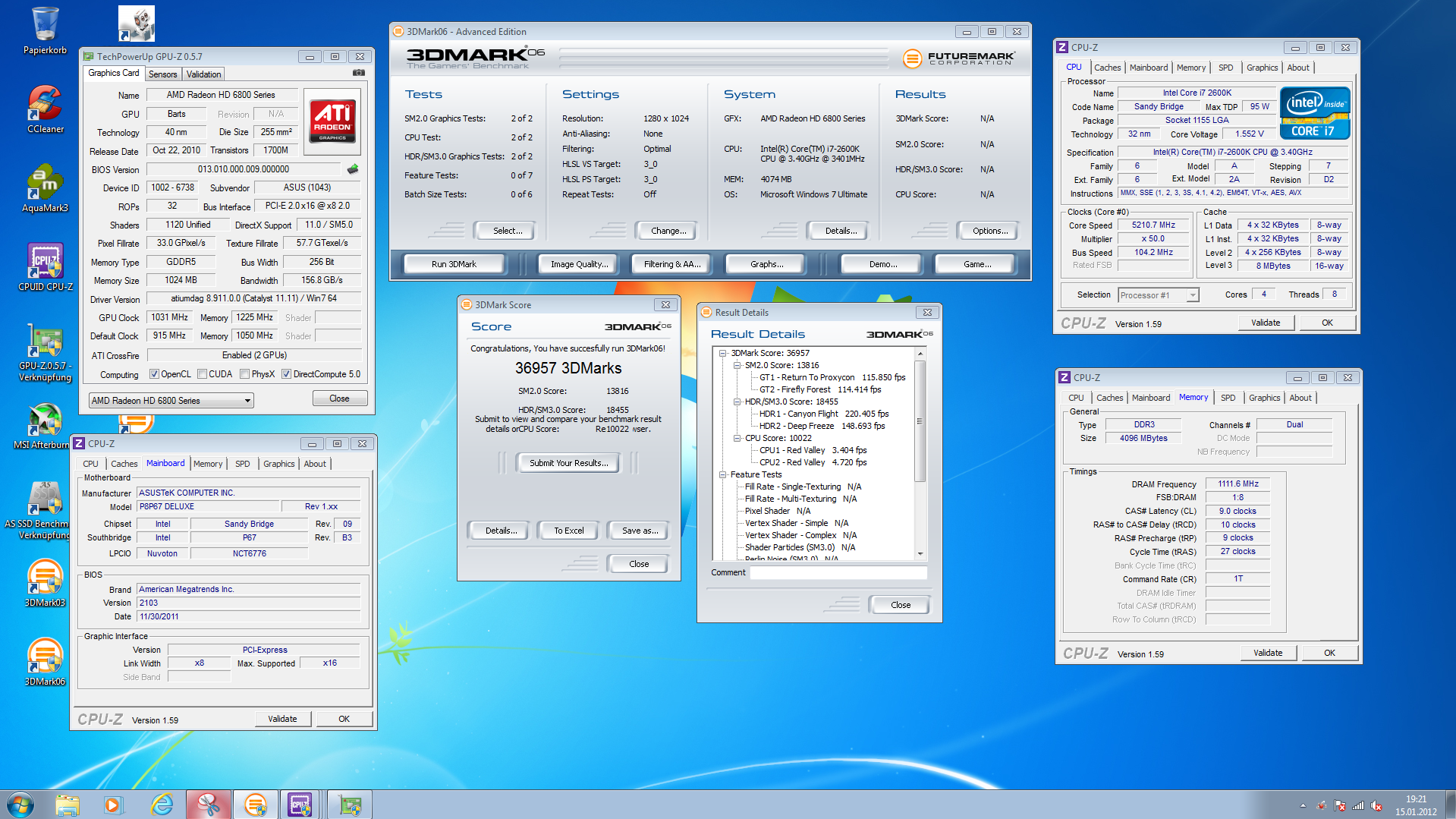Image resolution: width=1456 pixels, height=819 pixels.
Task: Open the About tab in the Mainboard CPU-Z window
Action: tap(315, 464)
